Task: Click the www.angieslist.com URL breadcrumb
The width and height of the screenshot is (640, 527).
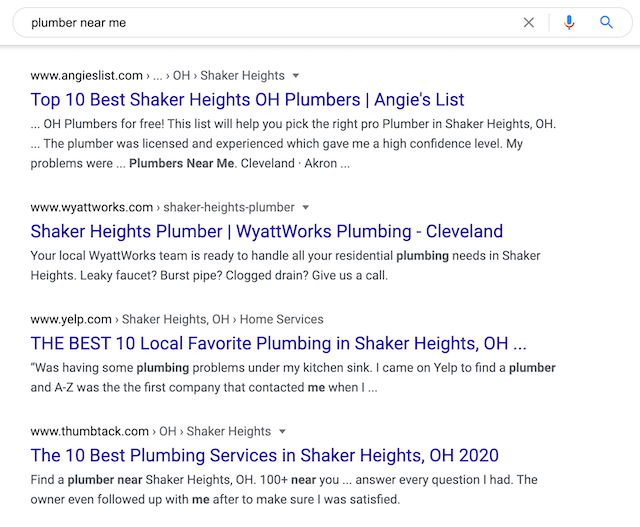Action: tap(88, 76)
